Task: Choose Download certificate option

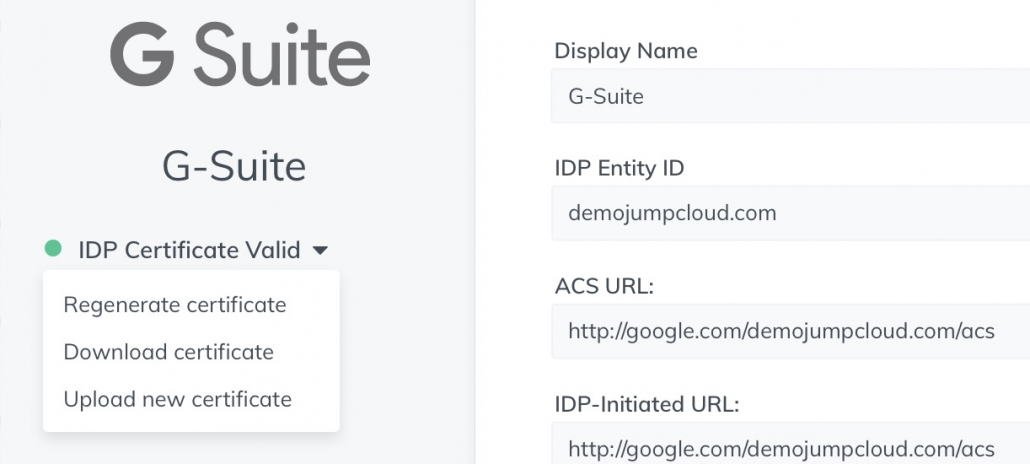Action: coord(168,352)
